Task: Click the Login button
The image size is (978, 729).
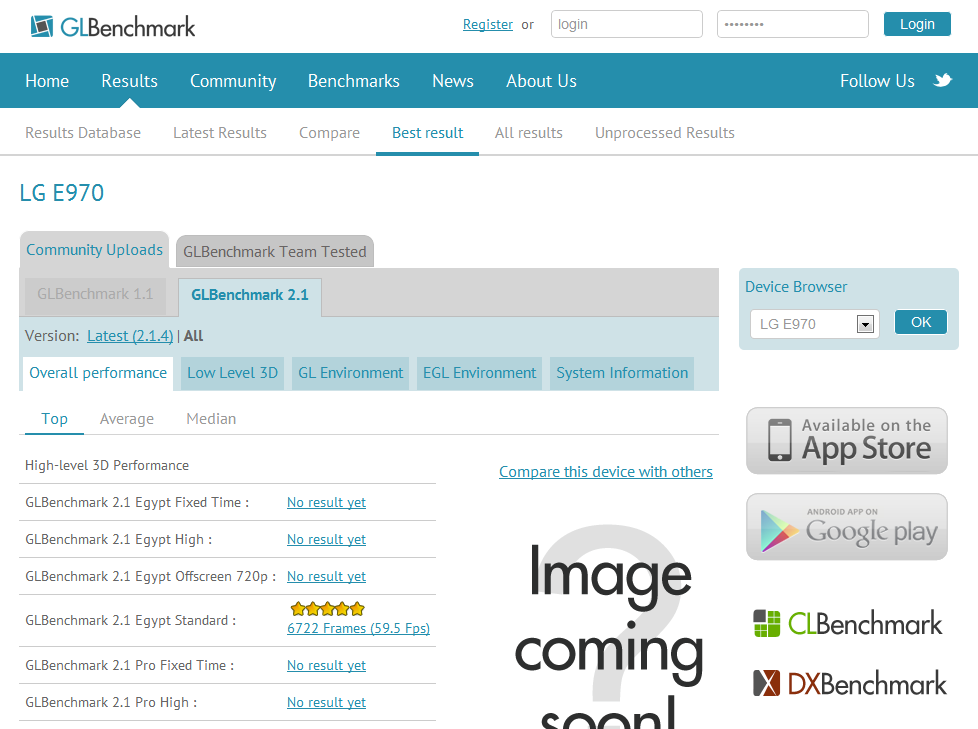Action: tap(917, 24)
